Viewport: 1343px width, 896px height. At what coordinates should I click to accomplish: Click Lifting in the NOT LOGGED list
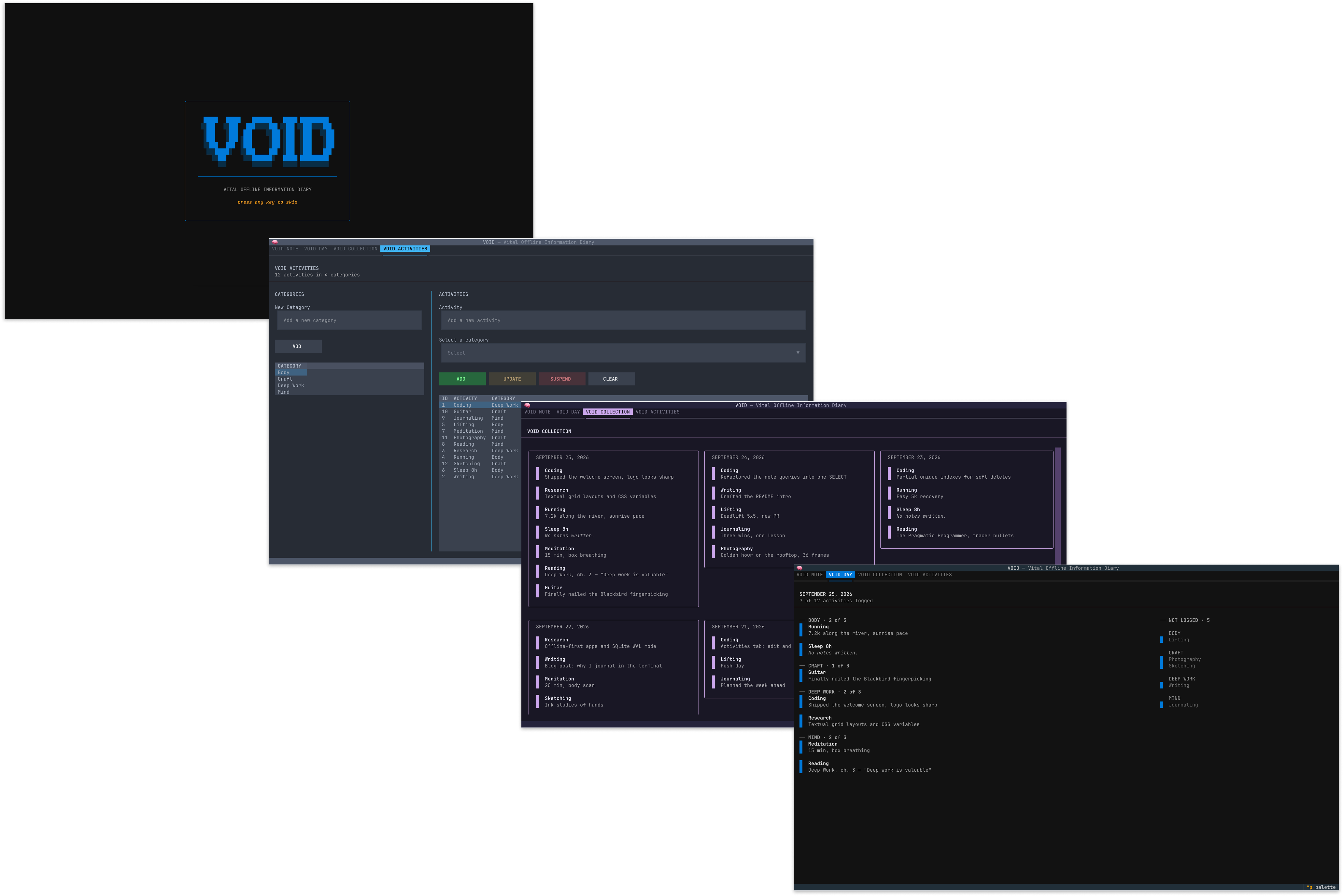(x=1179, y=640)
